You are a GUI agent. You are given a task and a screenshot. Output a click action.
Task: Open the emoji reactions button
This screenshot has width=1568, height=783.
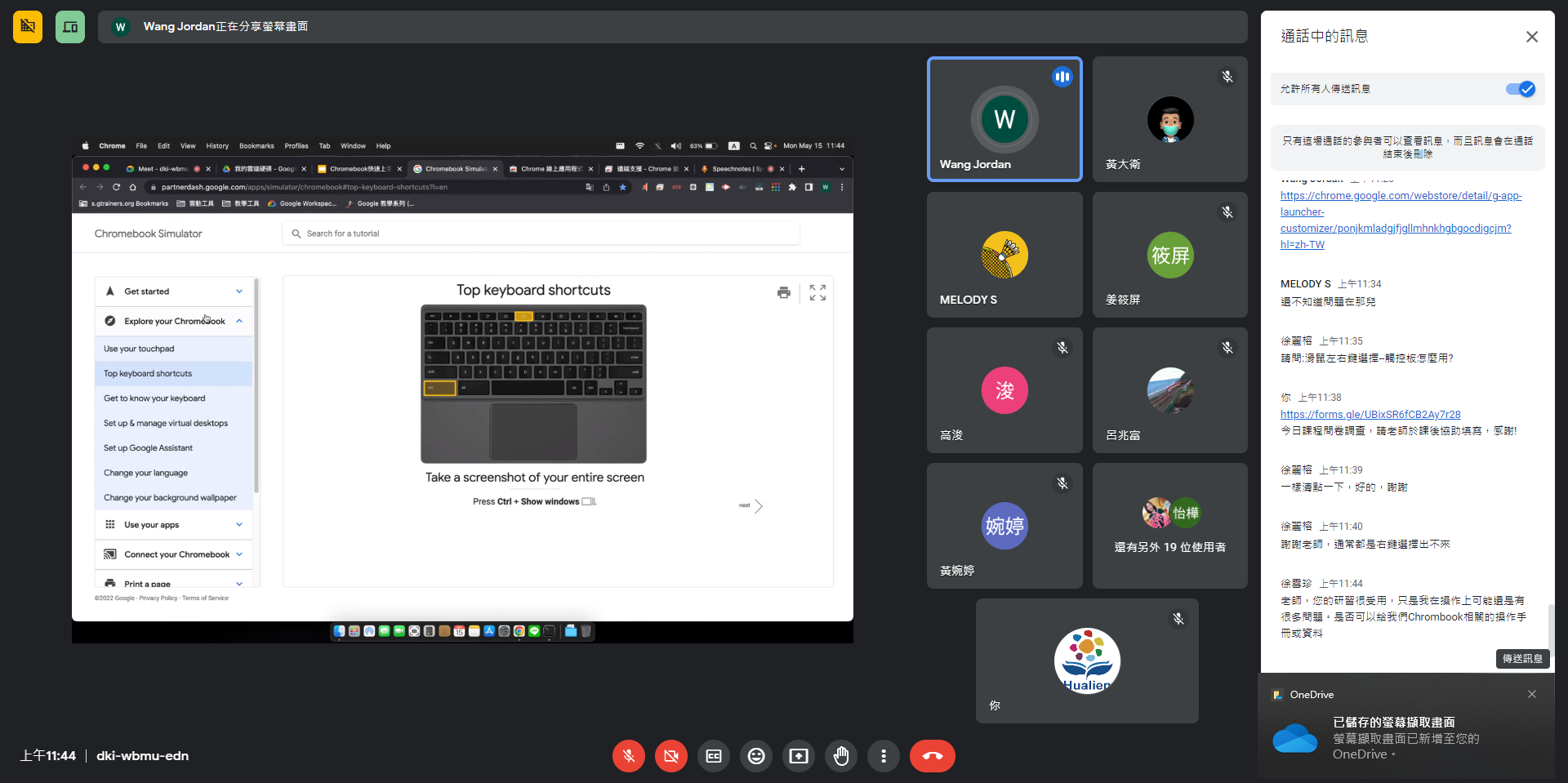756,756
